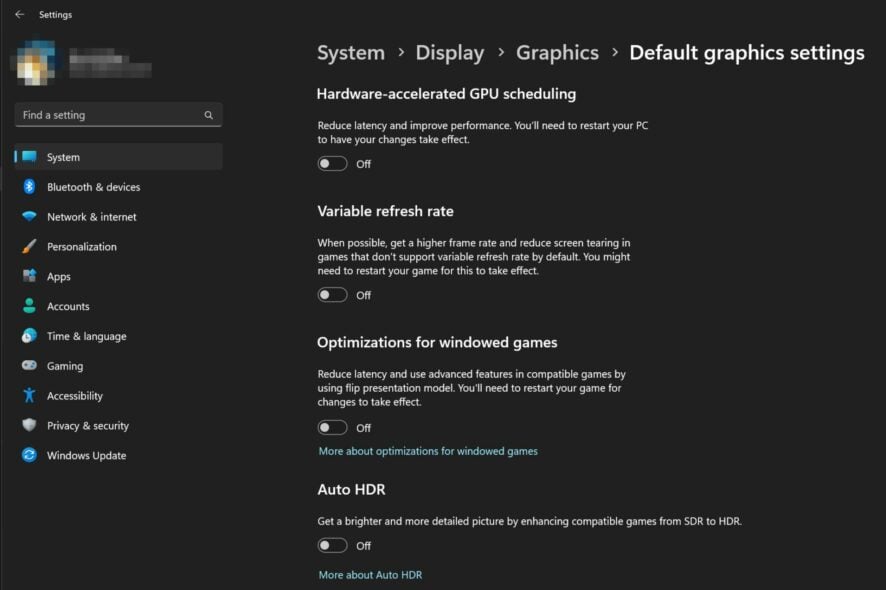Image resolution: width=886 pixels, height=590 pixels.
Task: Click the Auto HDR heading
Action: (x=351, y=489)
